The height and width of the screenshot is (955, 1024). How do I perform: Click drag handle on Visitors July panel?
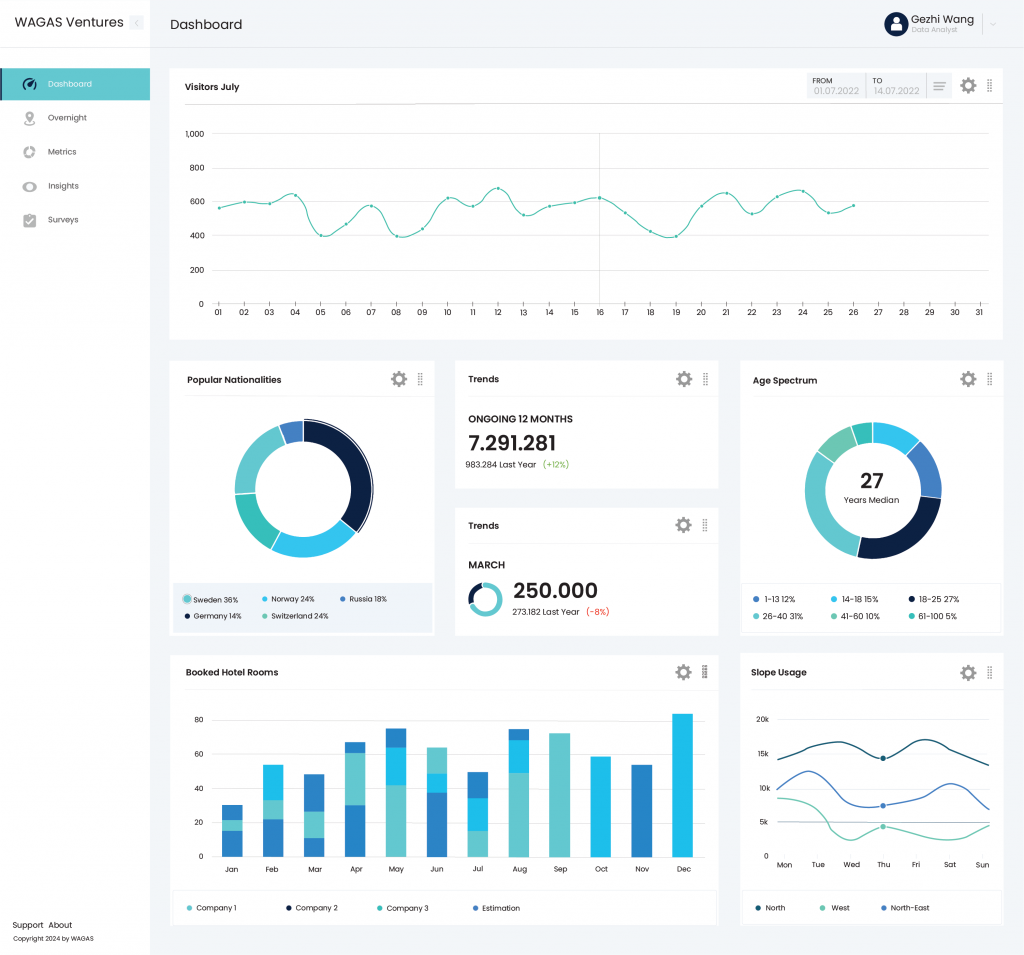pyautogui.click(x=990, y=86)
